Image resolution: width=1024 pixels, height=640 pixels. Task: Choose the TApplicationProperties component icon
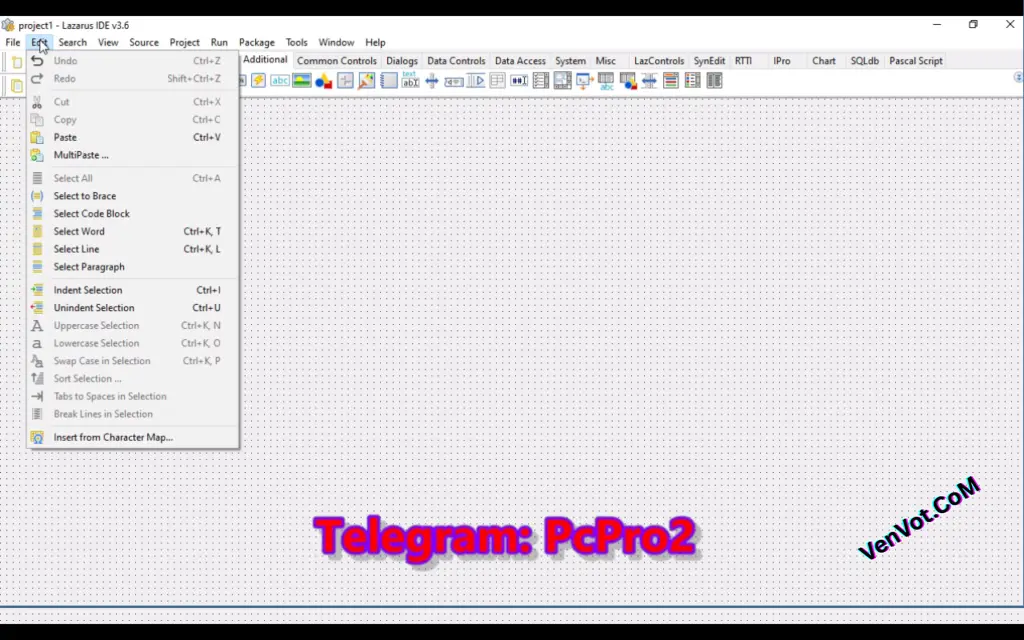pos(584,80)
